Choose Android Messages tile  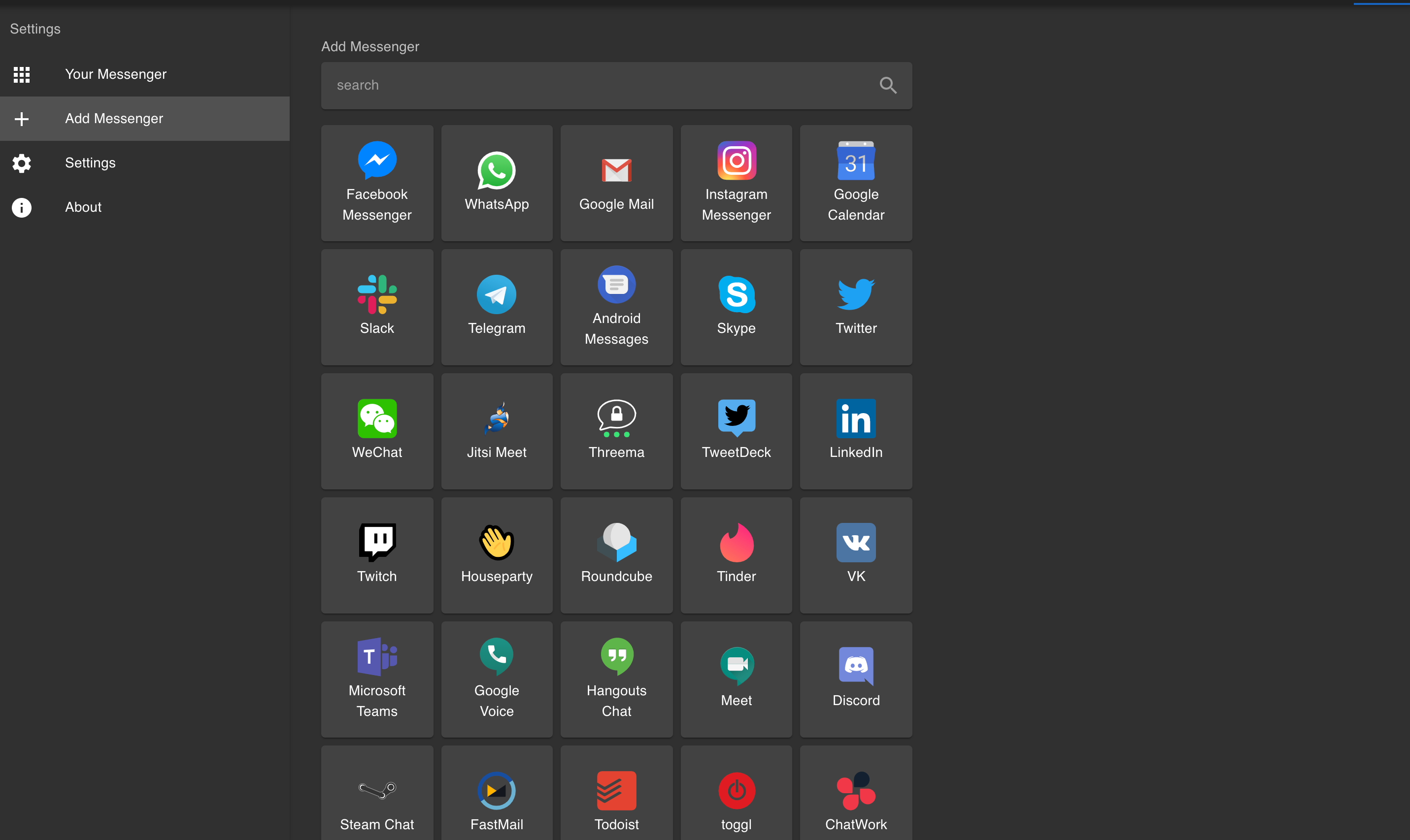(617, 307)
